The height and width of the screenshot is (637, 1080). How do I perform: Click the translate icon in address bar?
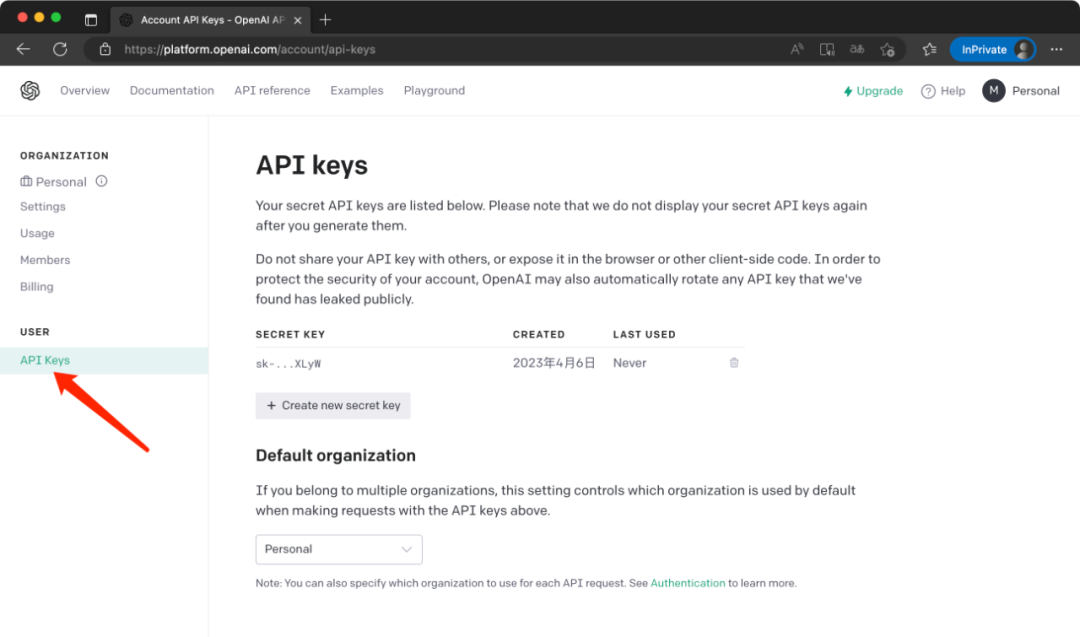tap(857, 49)
